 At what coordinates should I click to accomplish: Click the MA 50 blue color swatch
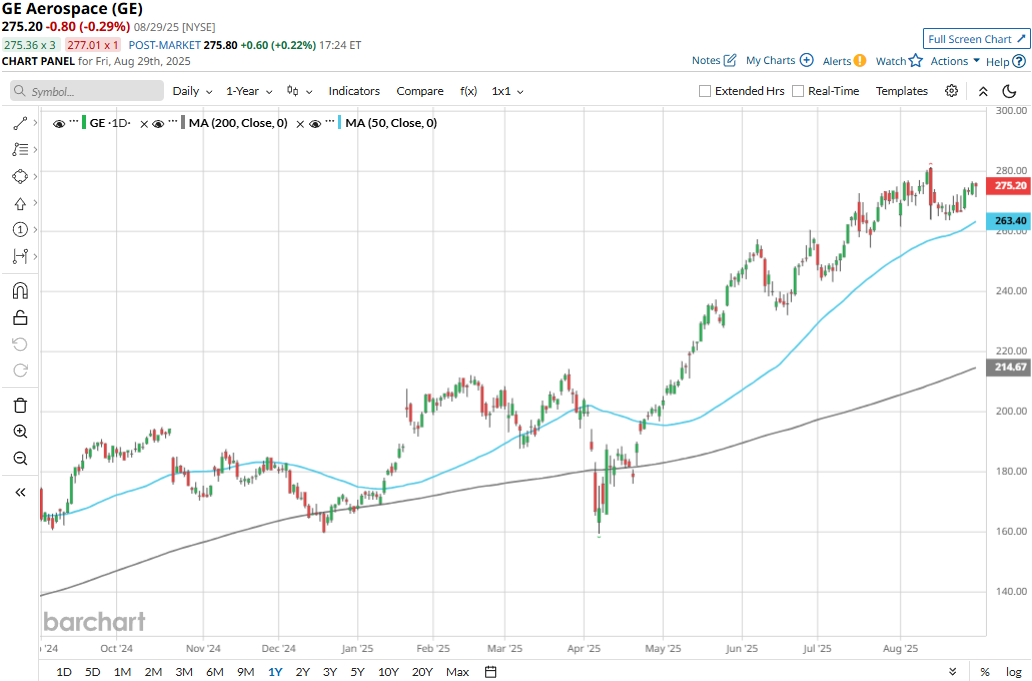click(340, 123)
